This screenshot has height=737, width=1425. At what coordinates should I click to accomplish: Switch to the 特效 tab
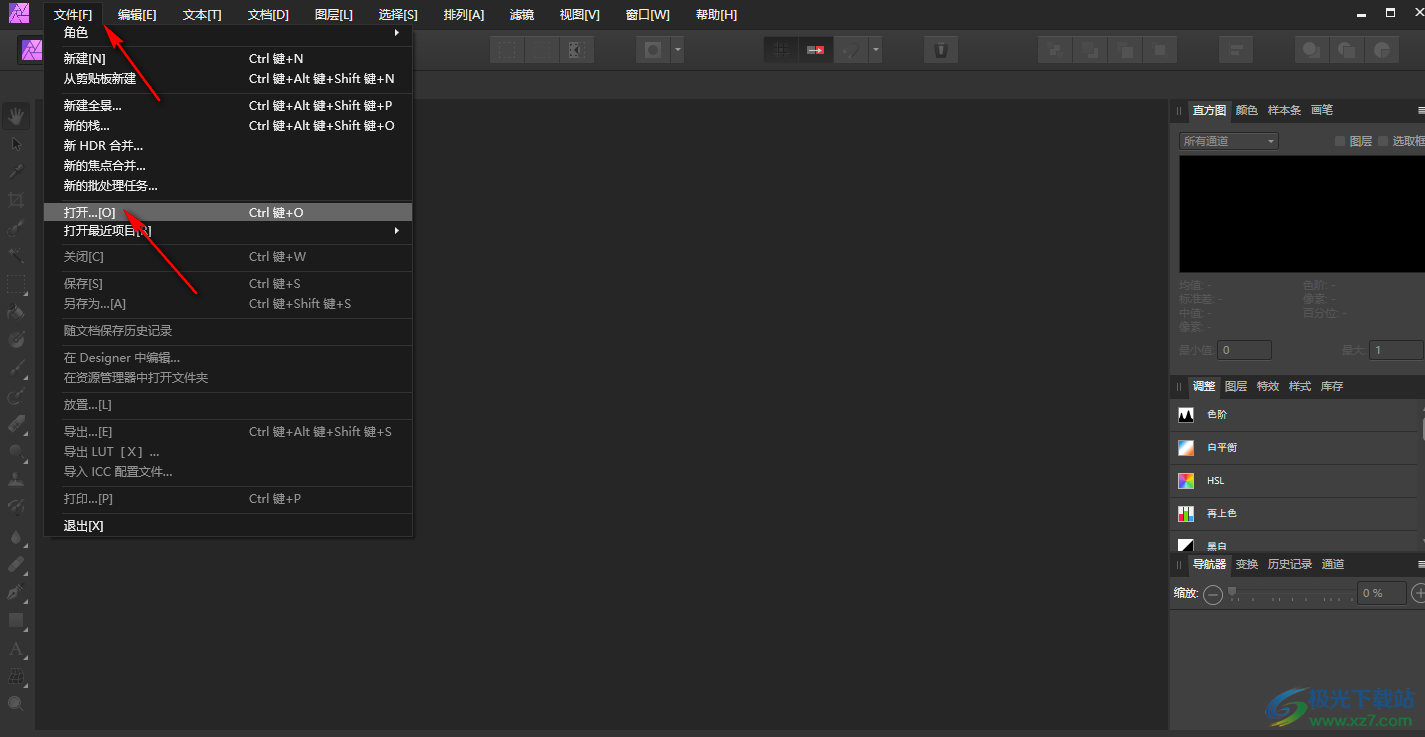tap(1268, 386)
